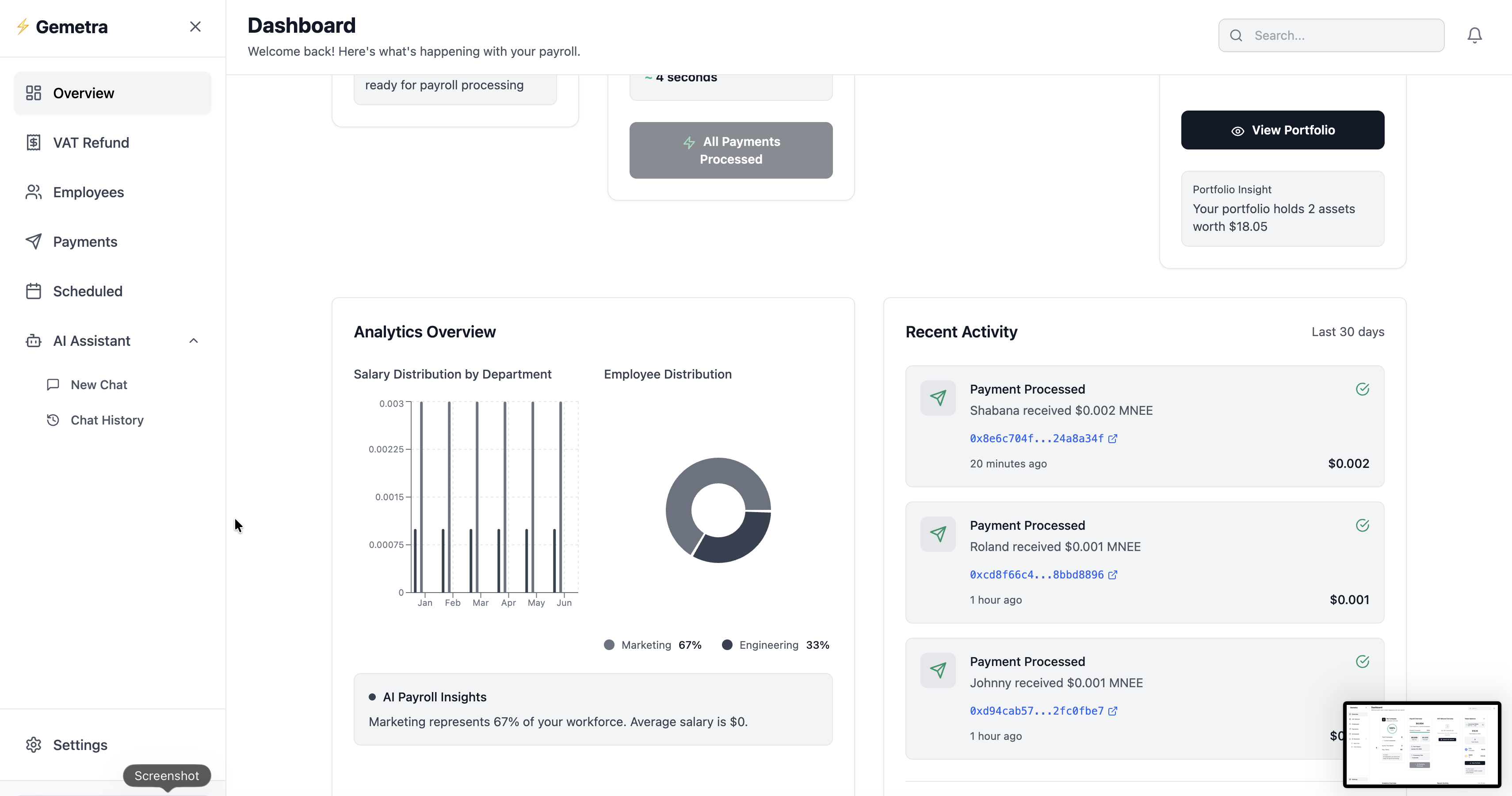Image resolution: width=1512 pixels, height=796 pixels.
Task: Open the Scheduled menu item
Action: point(88,291)
